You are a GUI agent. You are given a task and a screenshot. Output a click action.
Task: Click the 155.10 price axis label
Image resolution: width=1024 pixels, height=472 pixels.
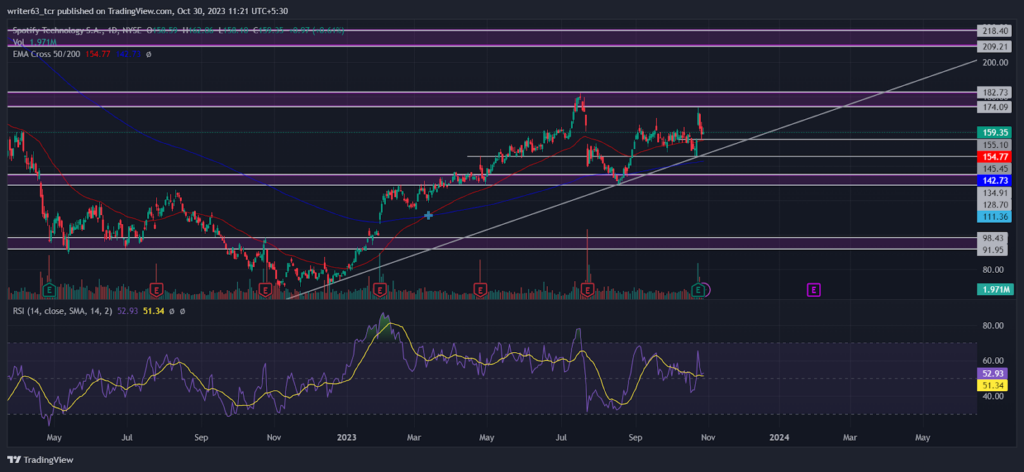[995, 145]
